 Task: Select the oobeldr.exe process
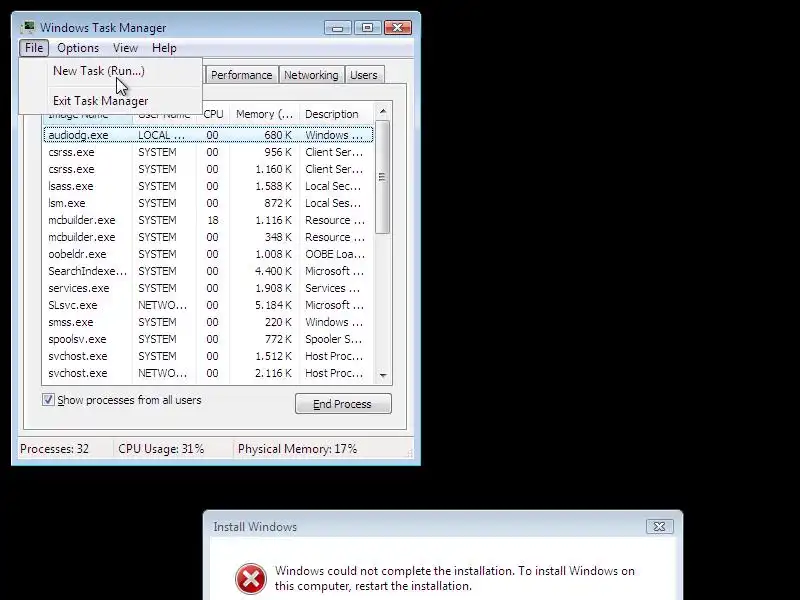[x=208, y=254]
